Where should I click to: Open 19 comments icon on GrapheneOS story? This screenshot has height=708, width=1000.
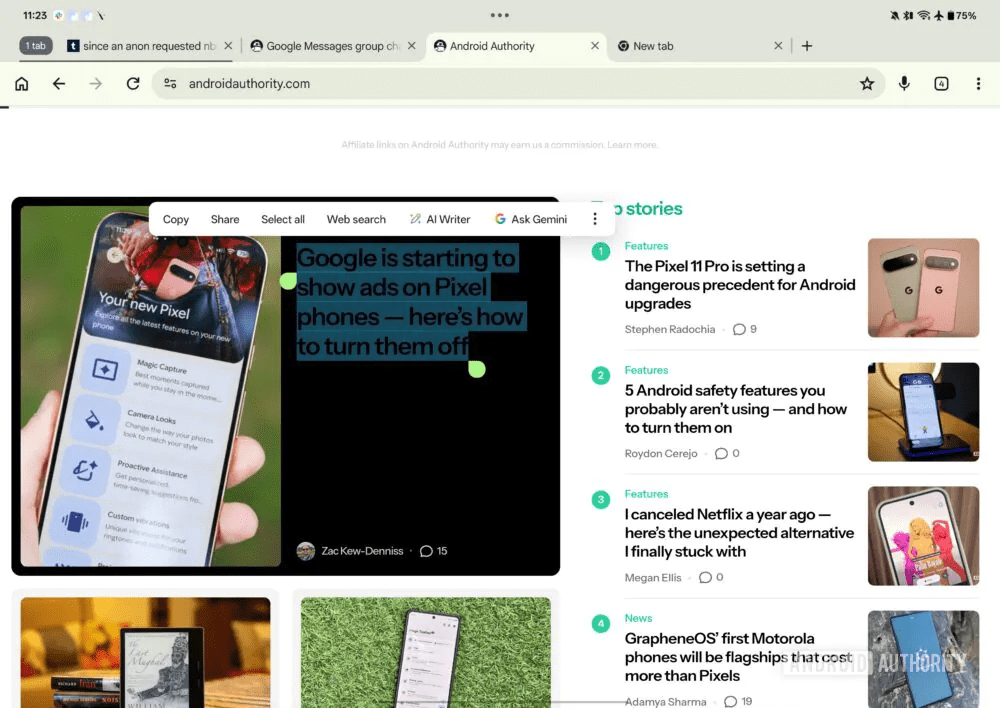pos(730,702)
